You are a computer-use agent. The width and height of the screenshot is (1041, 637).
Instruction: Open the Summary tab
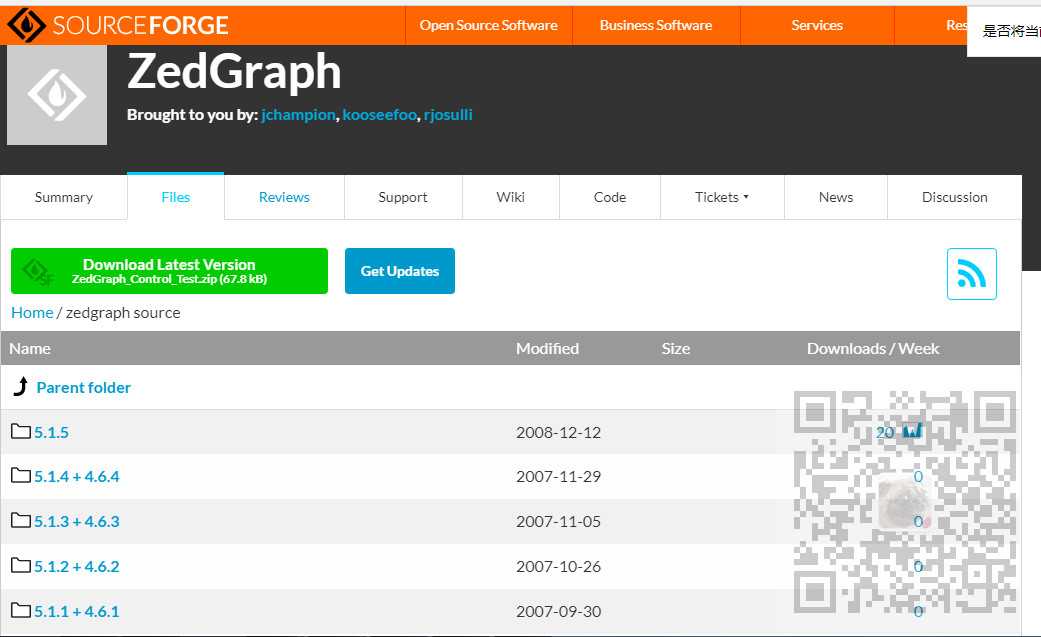[x=64, y=197]
